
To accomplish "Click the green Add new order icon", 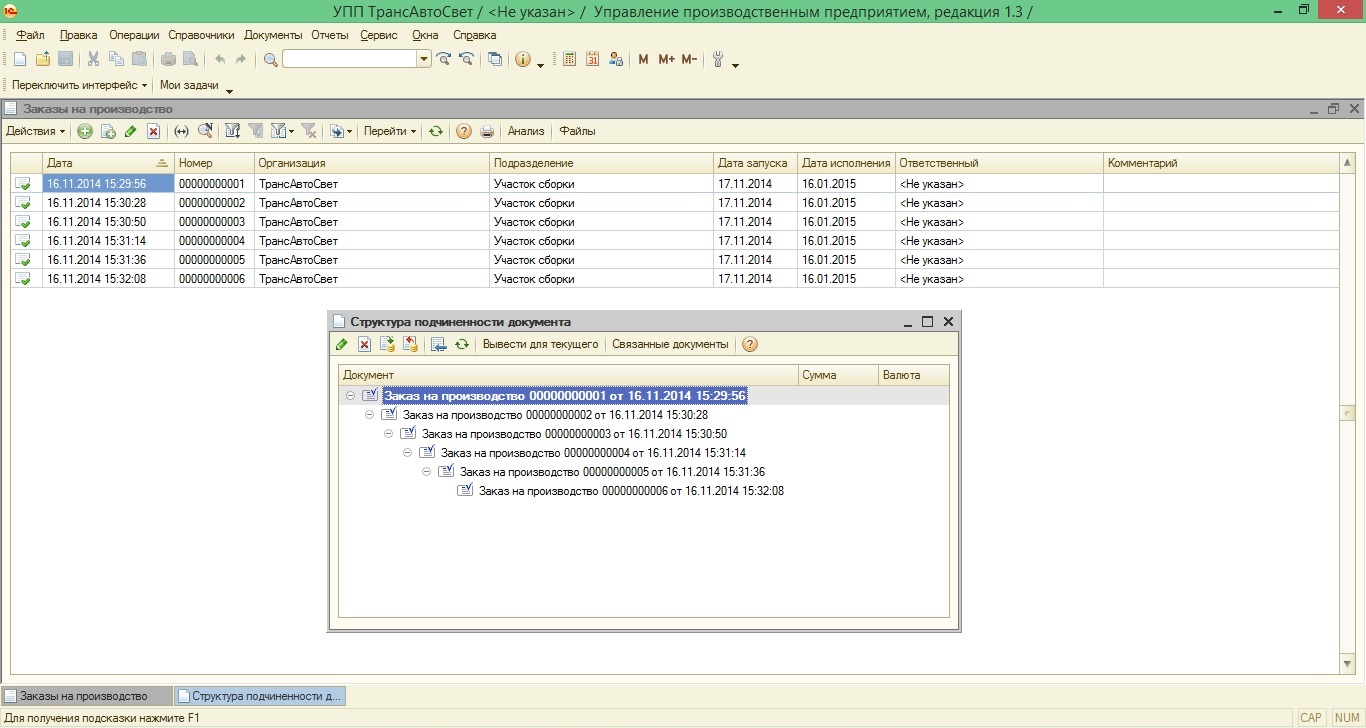I will point(85,131).
